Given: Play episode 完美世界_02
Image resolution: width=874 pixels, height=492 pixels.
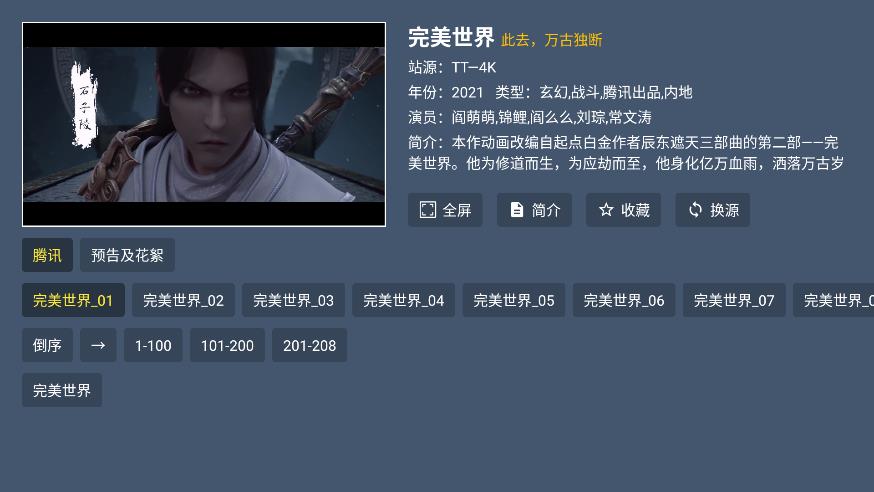Looking at the screenshot, I should click(x=183, y=300).
